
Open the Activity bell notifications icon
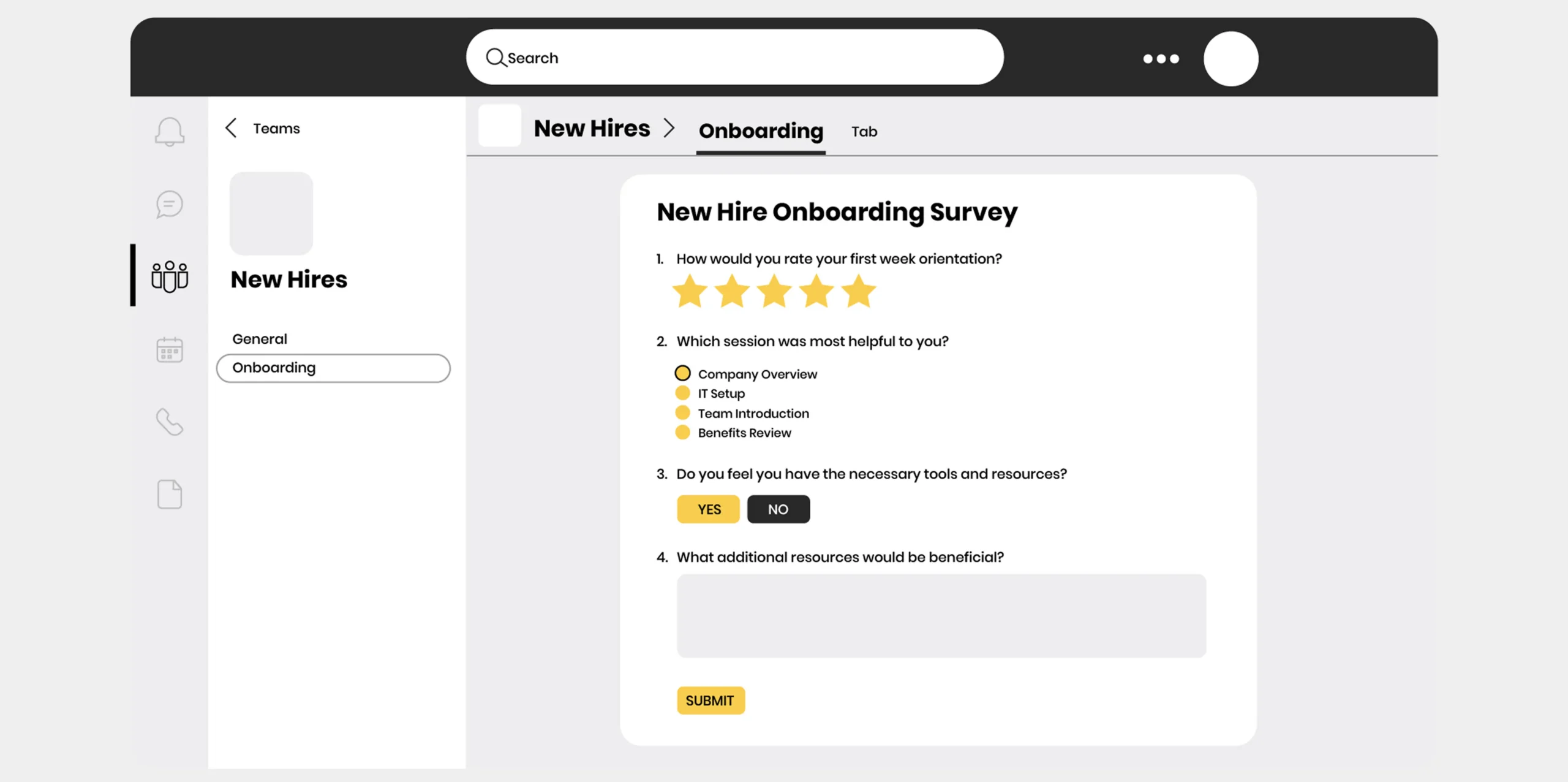[x=170, y=131]
